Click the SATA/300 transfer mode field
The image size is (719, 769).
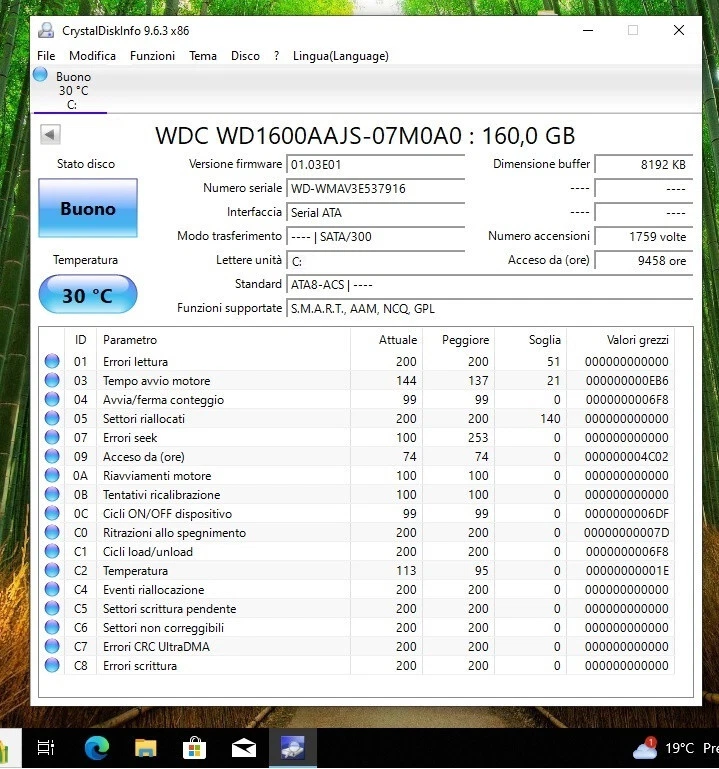(x=375, y=236)
